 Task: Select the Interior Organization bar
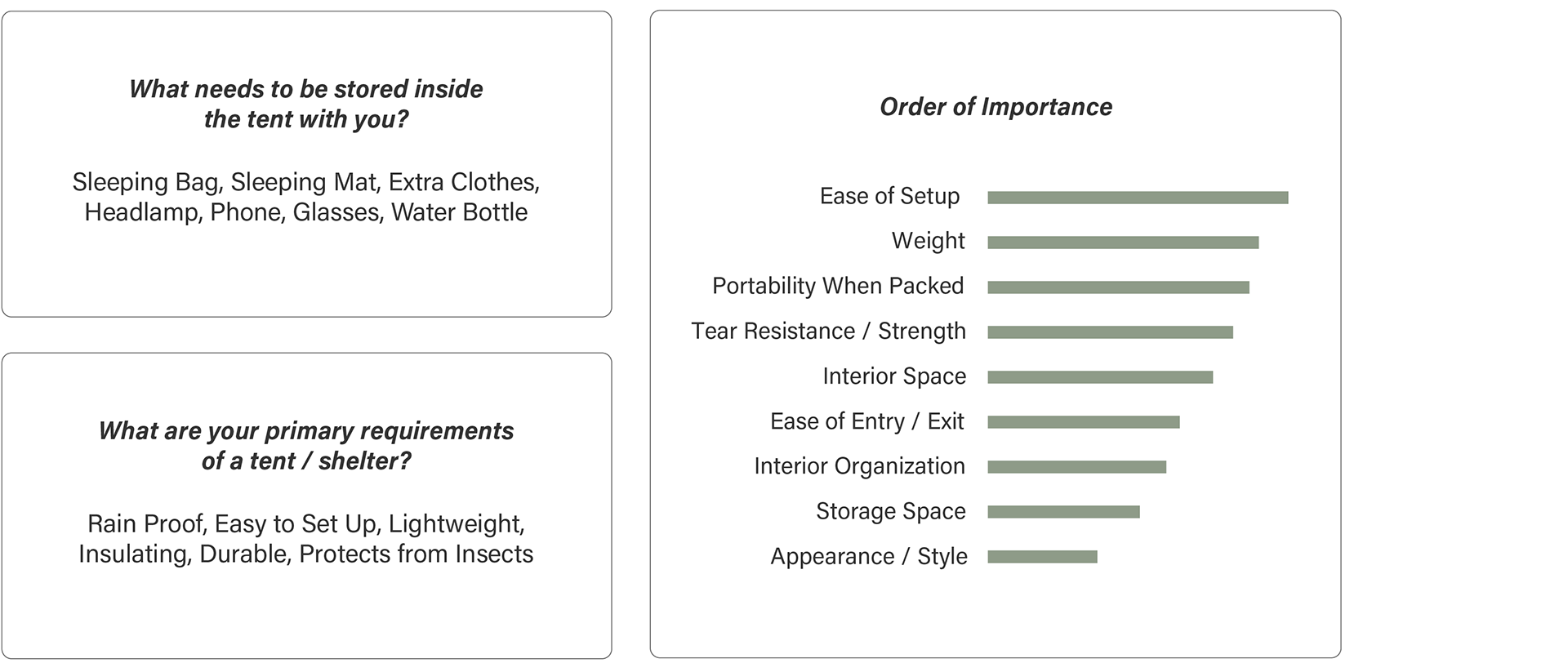click(1076, 467)
